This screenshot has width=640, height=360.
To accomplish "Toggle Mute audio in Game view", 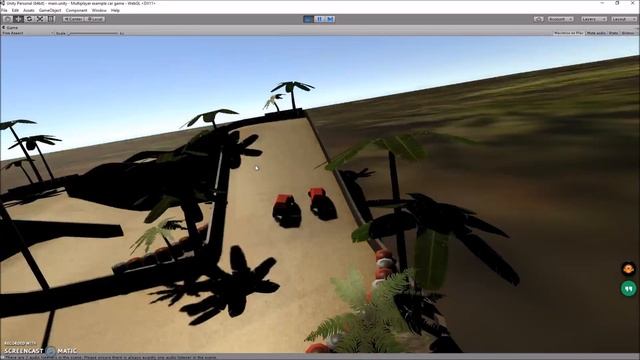I will point(596,33).
